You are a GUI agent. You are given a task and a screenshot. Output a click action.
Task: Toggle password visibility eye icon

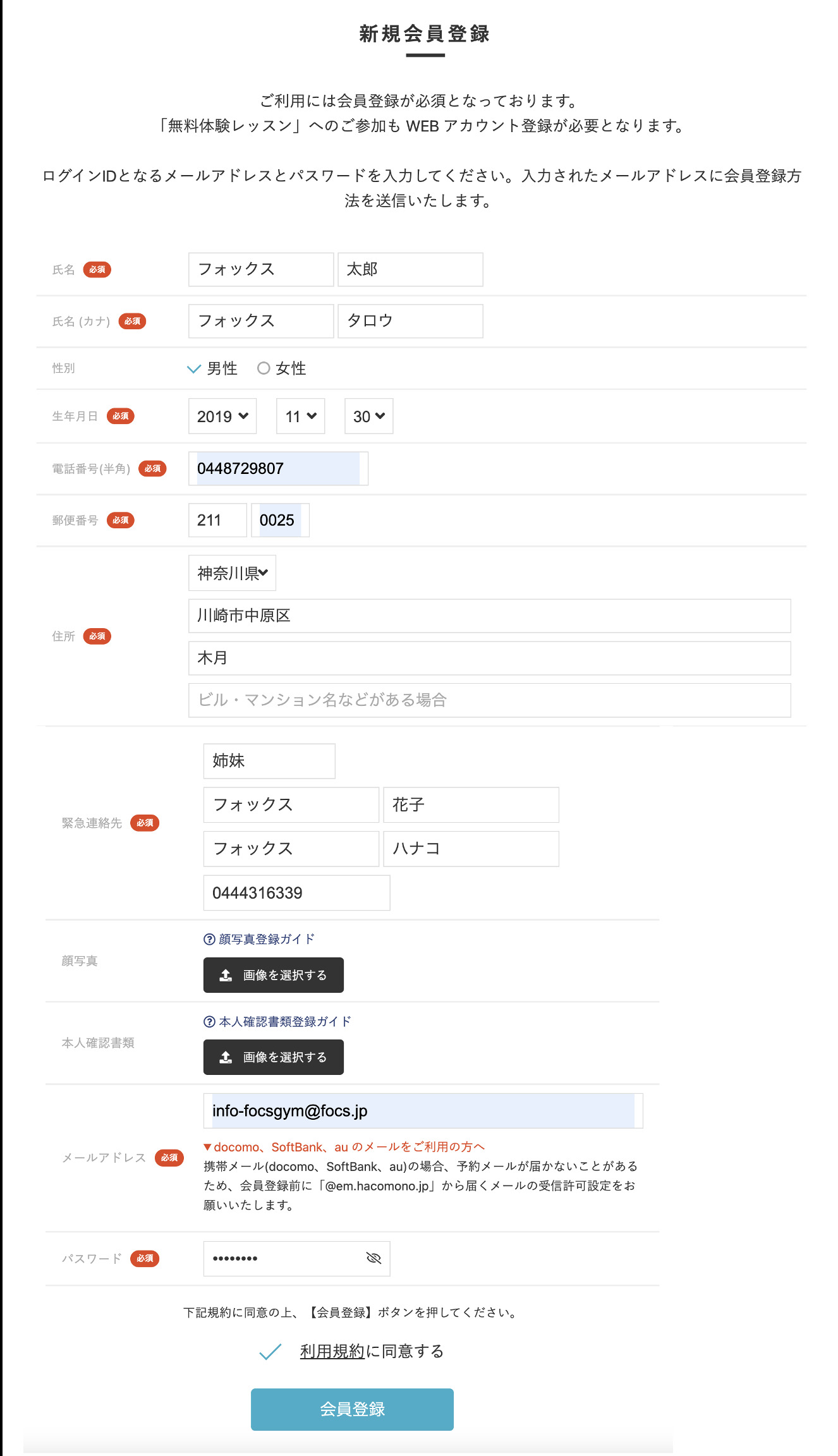pyautogui.click(x=373, y=1258)
